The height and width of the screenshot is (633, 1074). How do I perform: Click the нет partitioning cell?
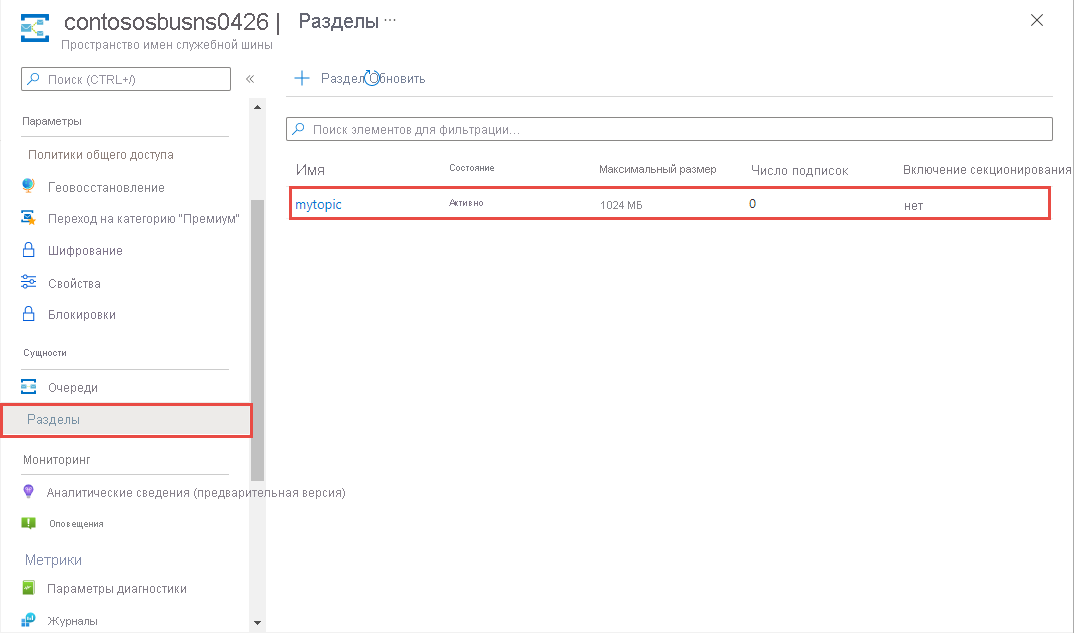coord(913,206)
